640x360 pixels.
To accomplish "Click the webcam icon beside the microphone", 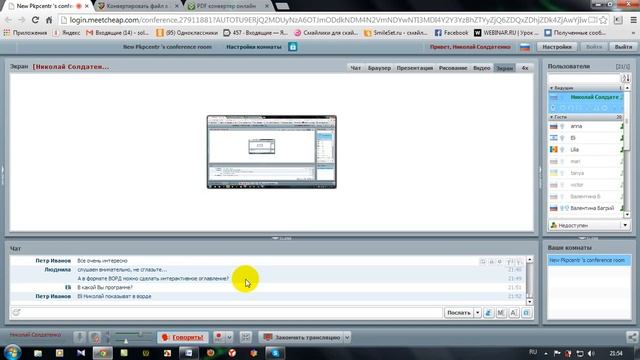I will point(95,337).
